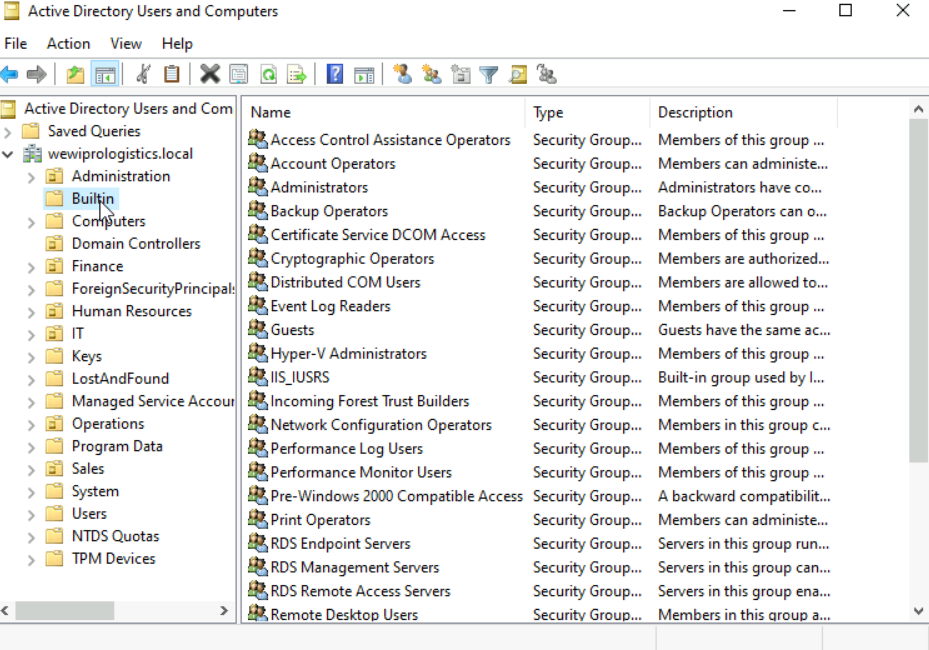
Task: Click the vertical scrollbar down arrow
Action: (x=918, y=611)
